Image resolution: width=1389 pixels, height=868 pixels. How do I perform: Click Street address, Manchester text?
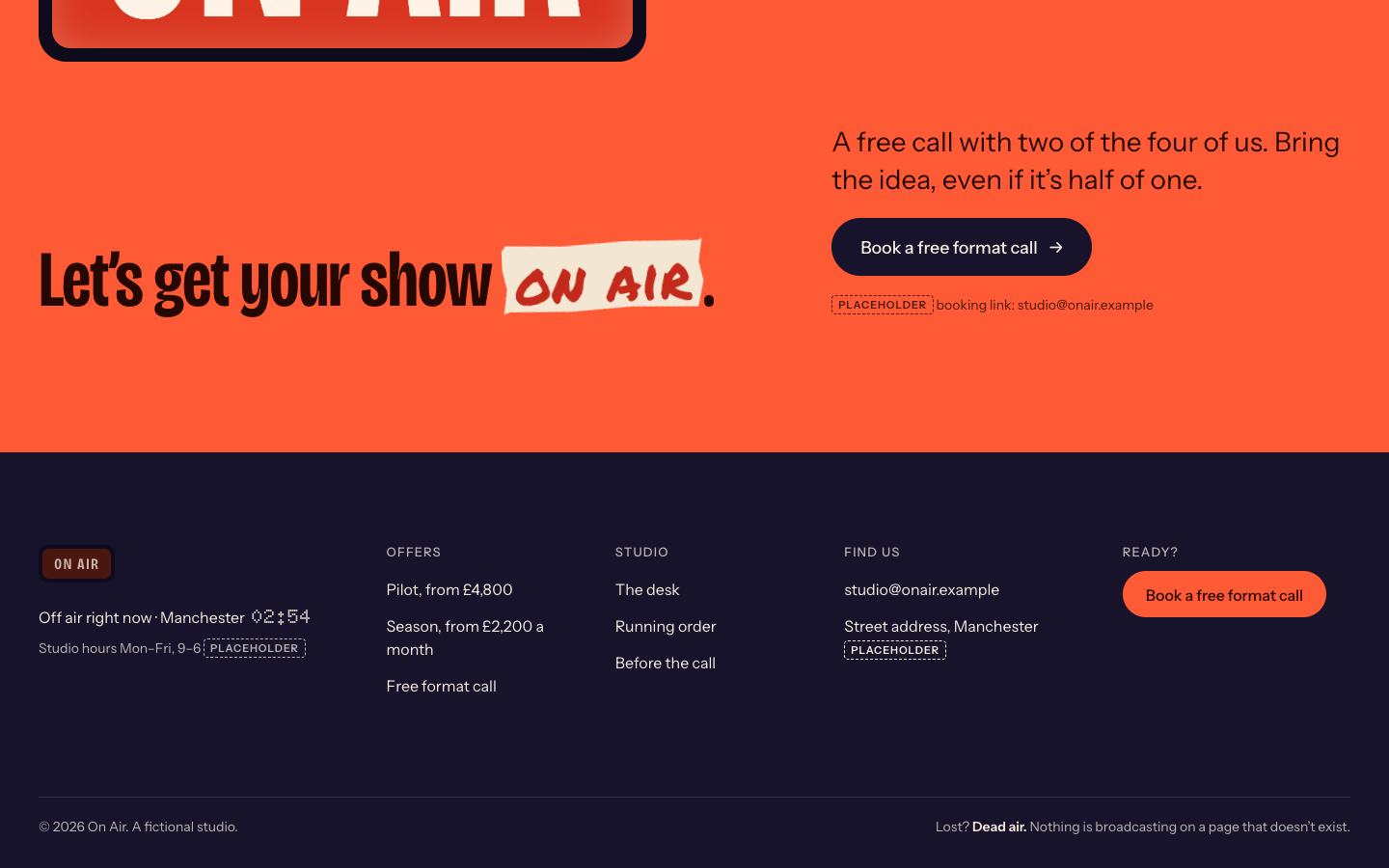click(x=941, y=626)
